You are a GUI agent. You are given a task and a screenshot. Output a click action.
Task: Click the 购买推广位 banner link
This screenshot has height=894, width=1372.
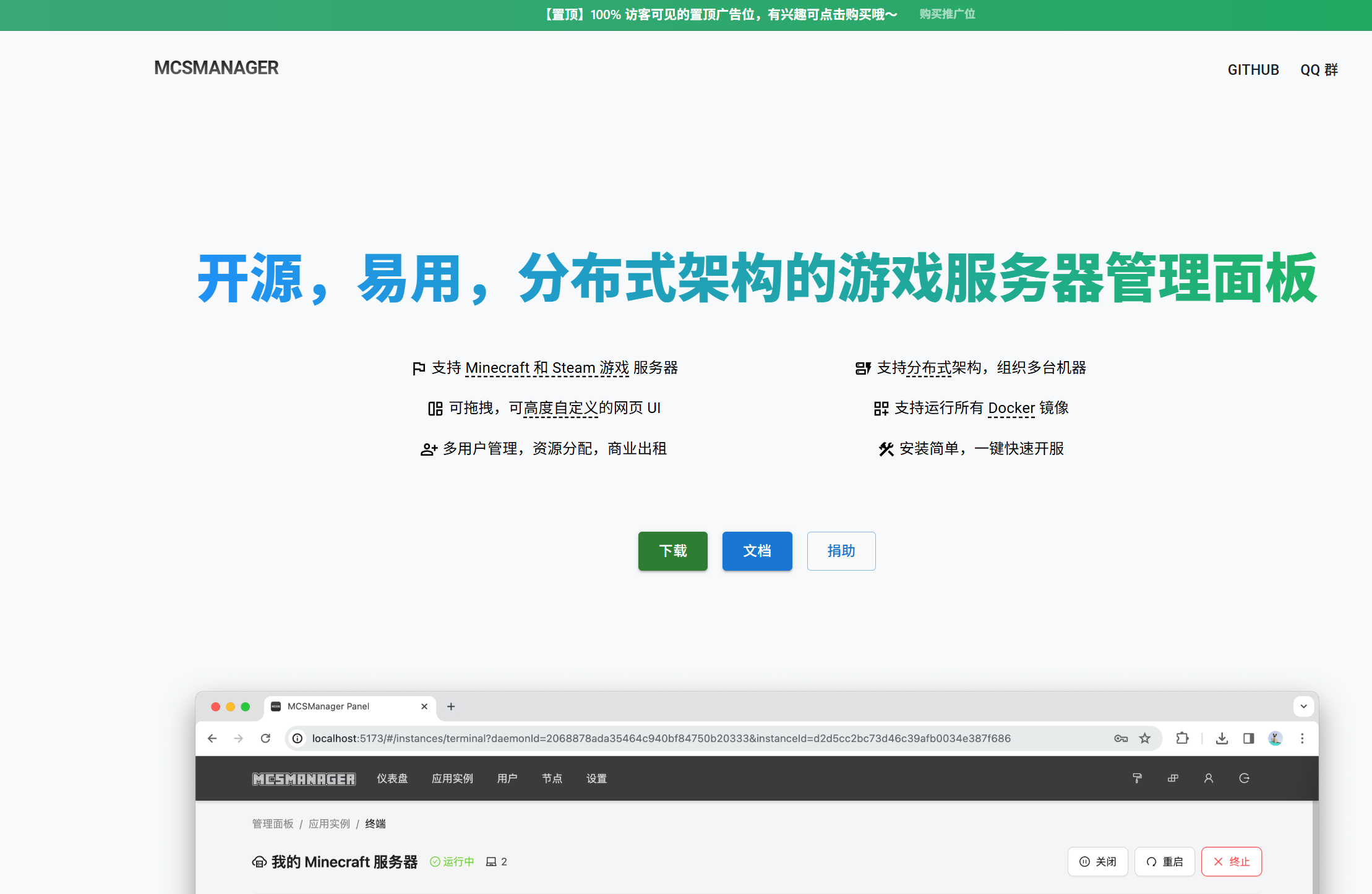click(x=946, y=14)
